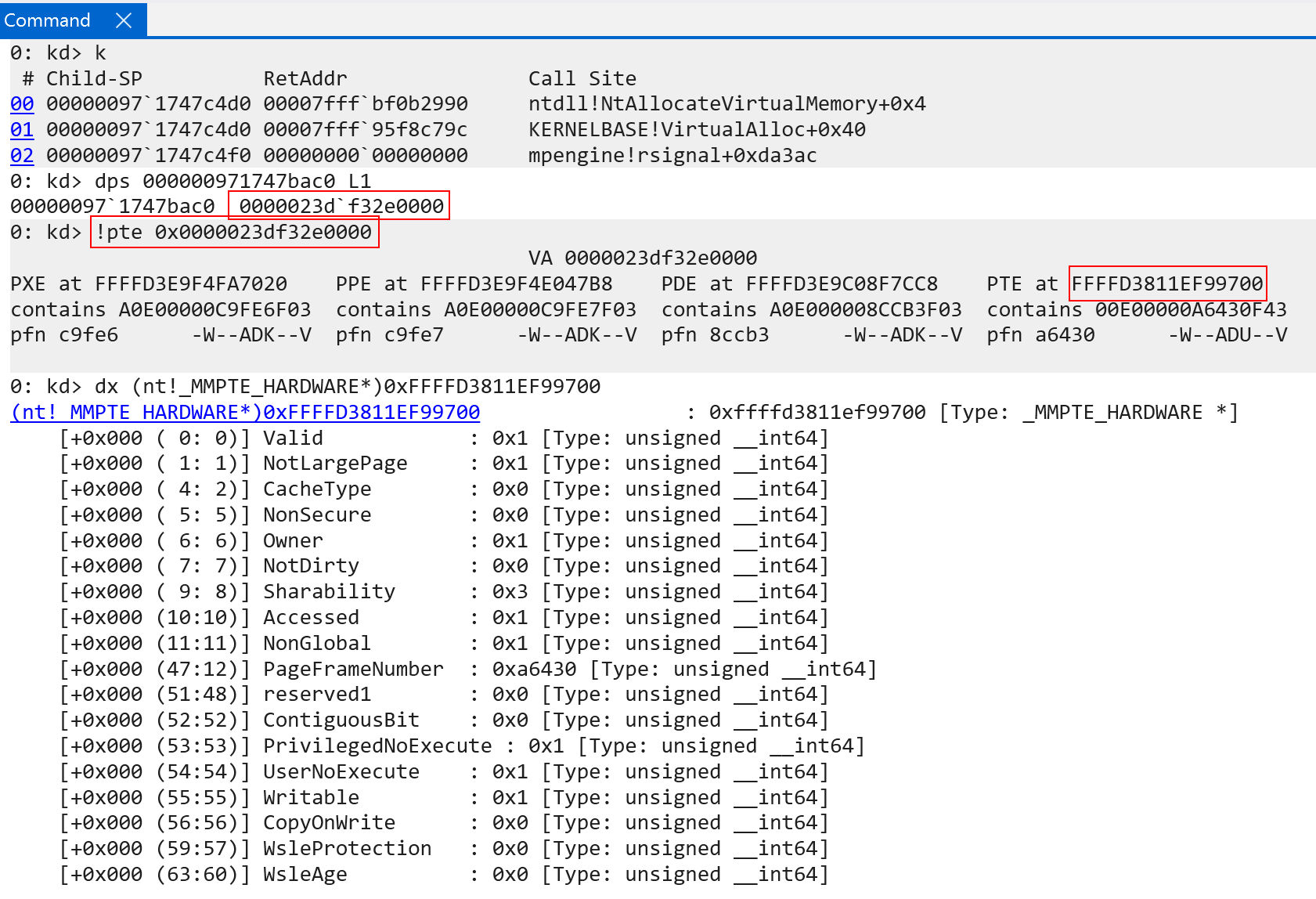Click the UserNoExecute field name
The width and height of the screenshot is (1316, 899).
(x=341, y=772)
